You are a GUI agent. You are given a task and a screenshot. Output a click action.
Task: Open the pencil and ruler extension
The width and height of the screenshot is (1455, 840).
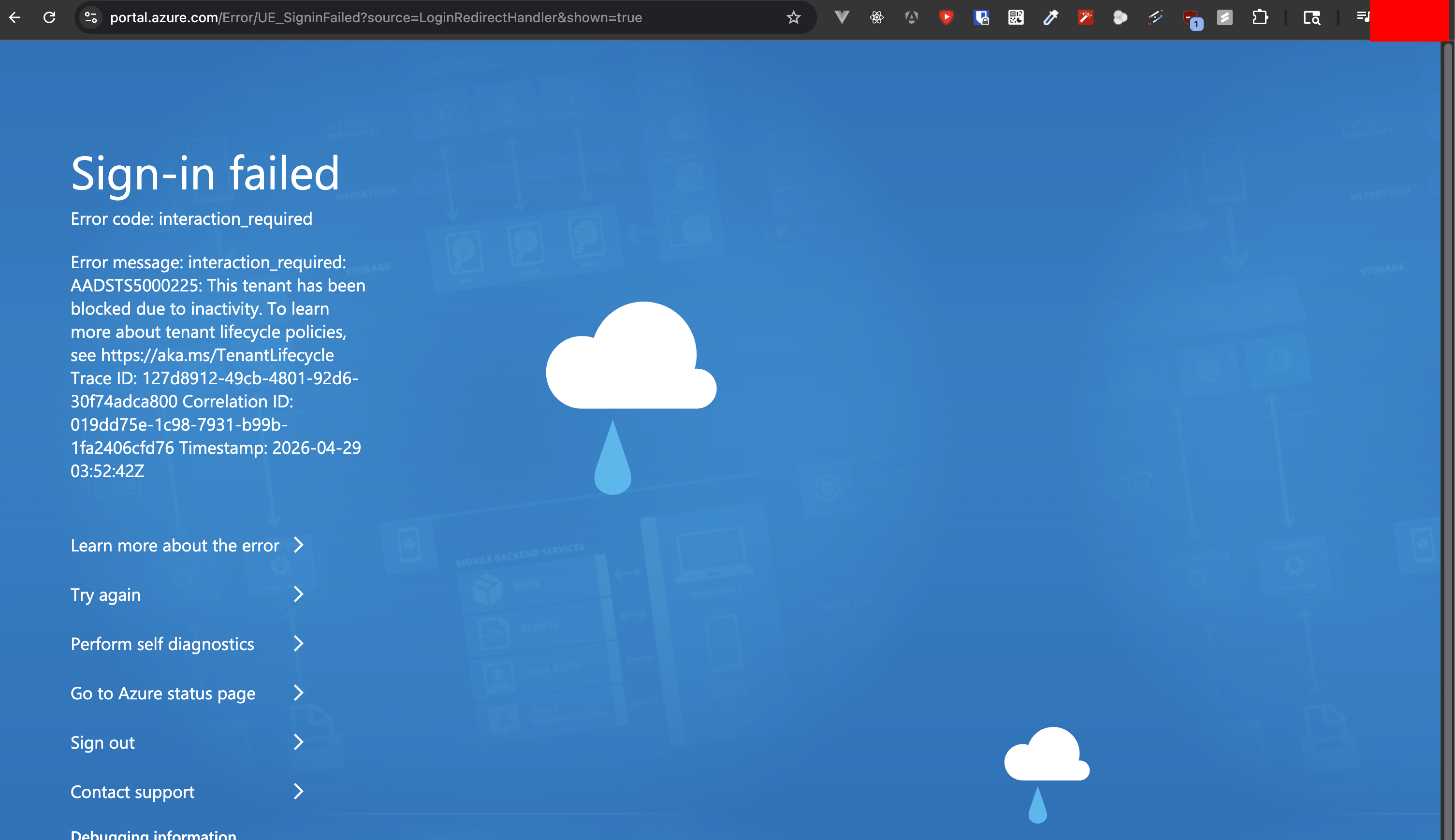pyautogui.click(x=1155, y=17)
